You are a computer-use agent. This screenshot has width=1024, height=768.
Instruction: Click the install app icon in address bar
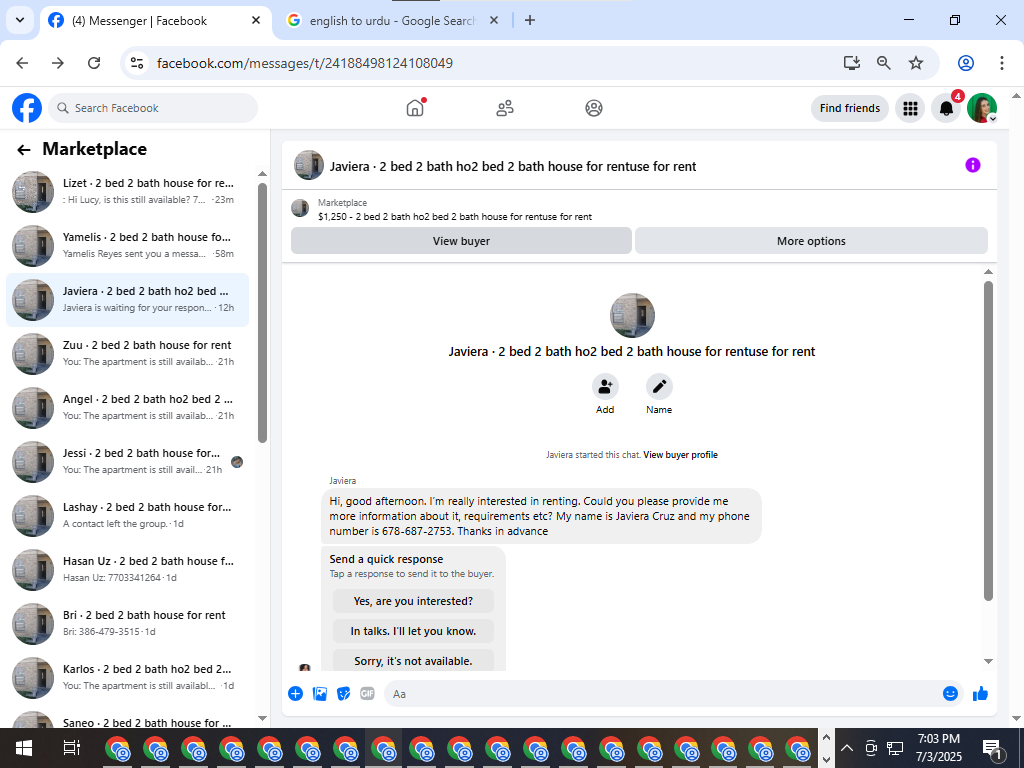[852, 63]
